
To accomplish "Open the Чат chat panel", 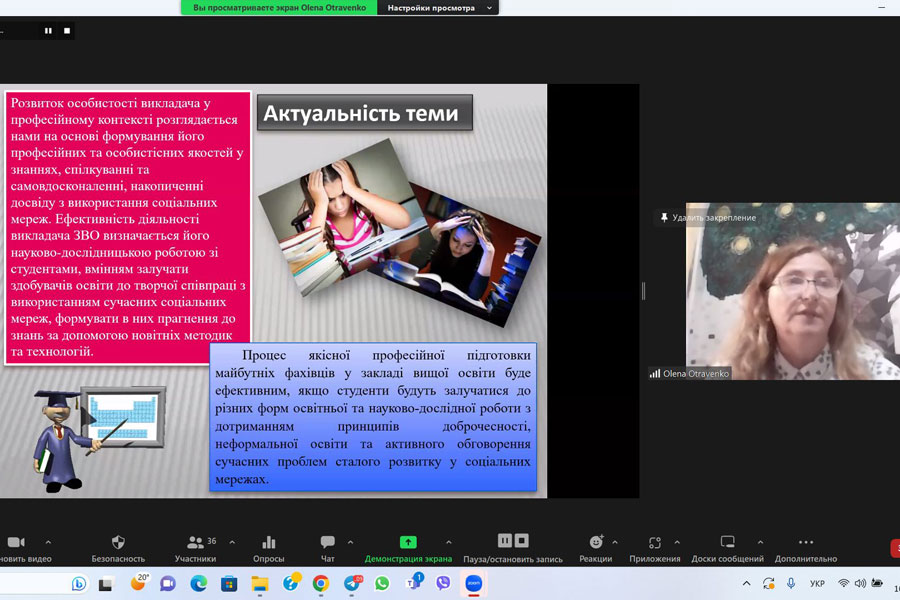I will click(x=327, y=543).
